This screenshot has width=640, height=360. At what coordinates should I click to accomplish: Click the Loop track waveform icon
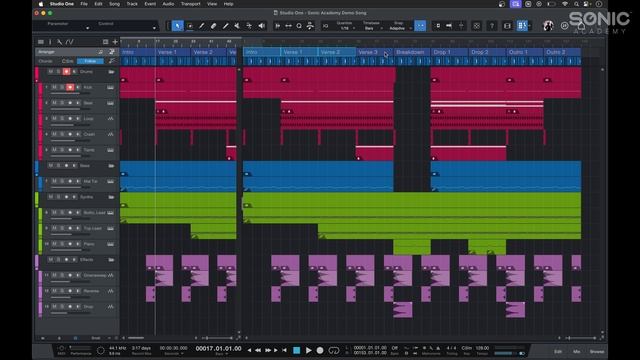pos(111,119)
